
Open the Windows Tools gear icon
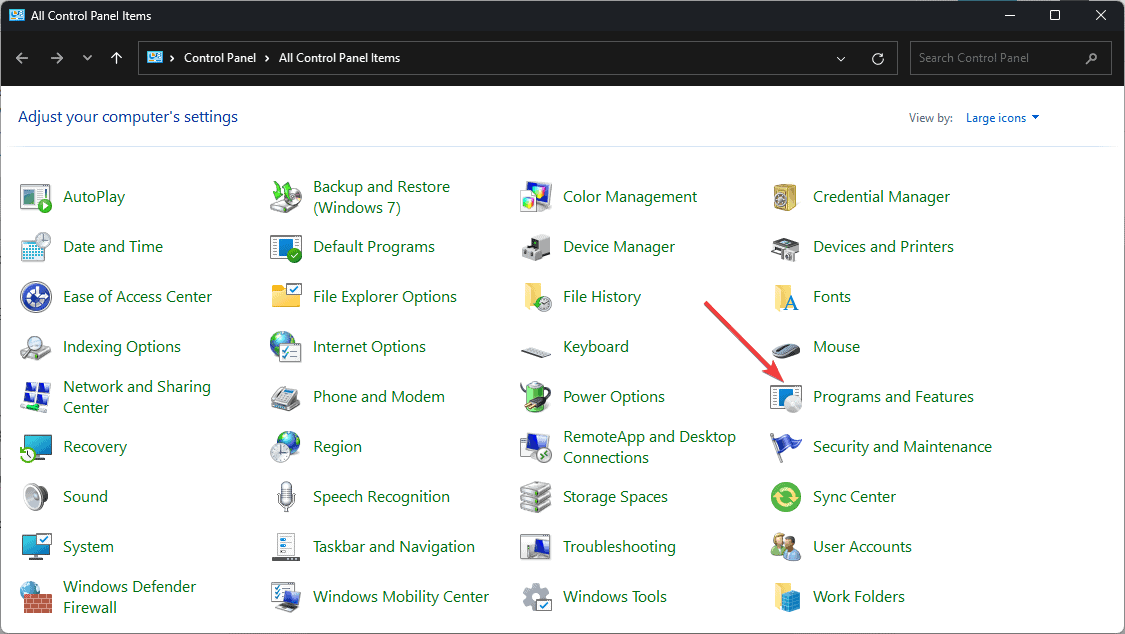pyautogui.click(x=535, y=597)
